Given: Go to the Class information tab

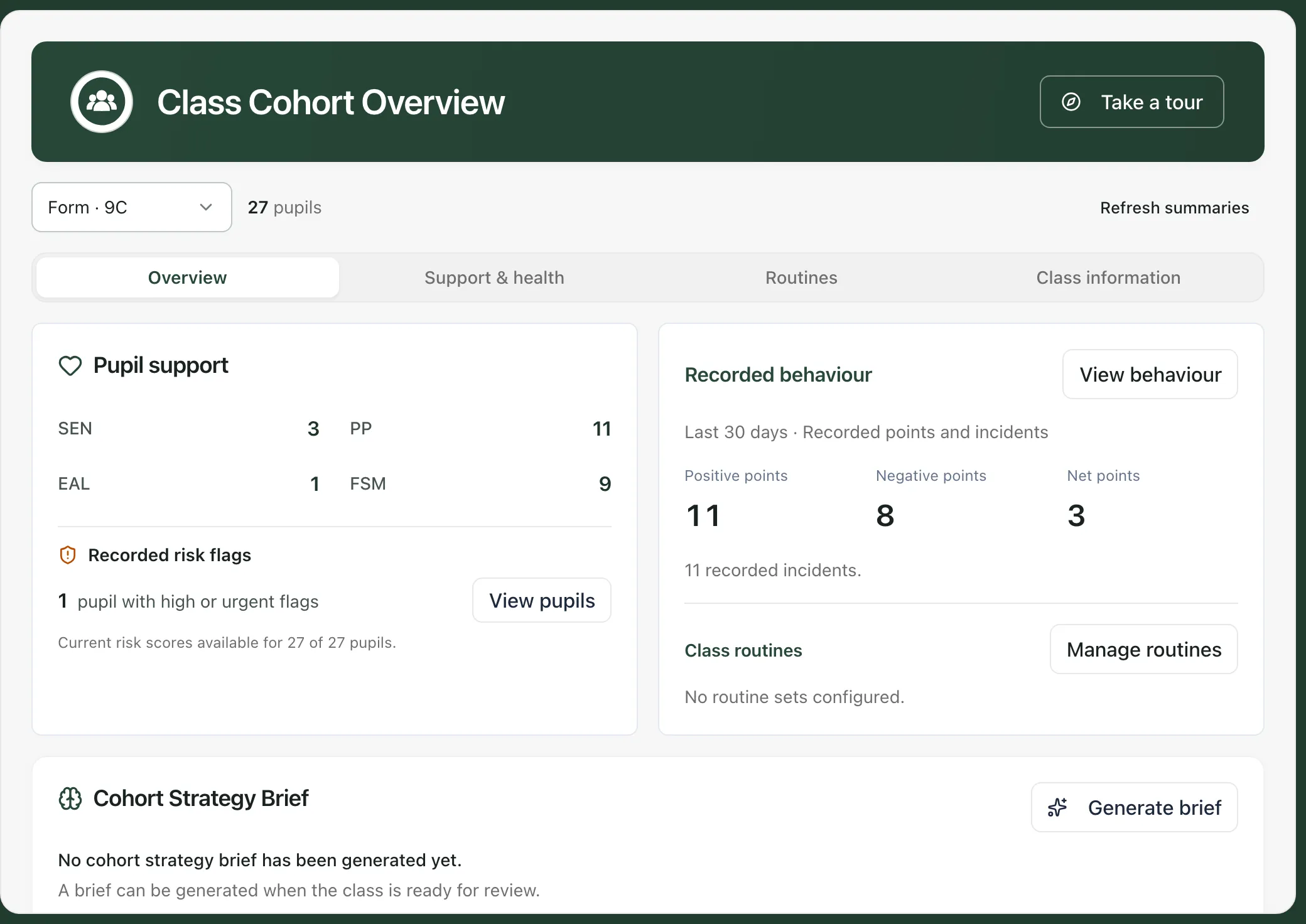Looking at the screenshot, I should [1108, 277].
